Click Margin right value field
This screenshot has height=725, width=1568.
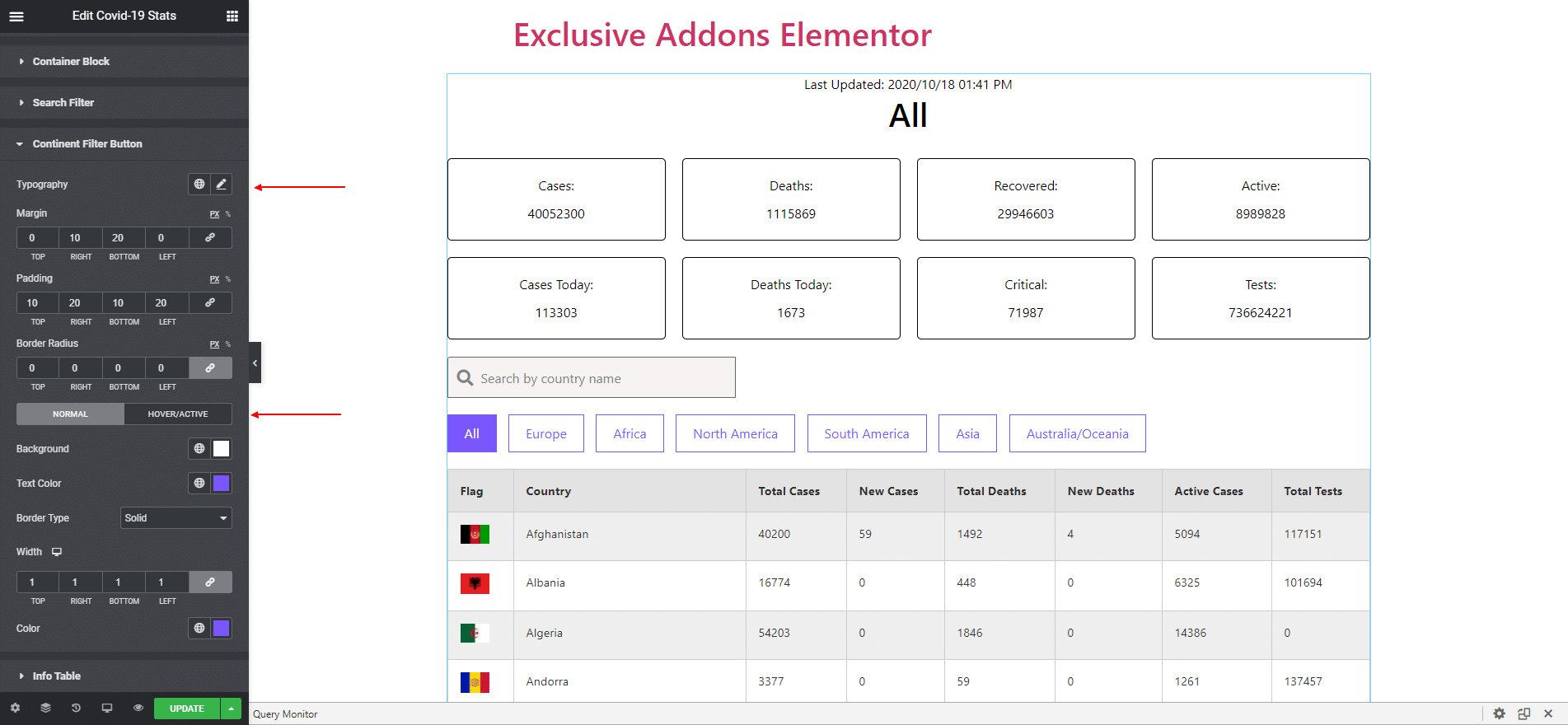pyautogui.click(x=81, y=238)
